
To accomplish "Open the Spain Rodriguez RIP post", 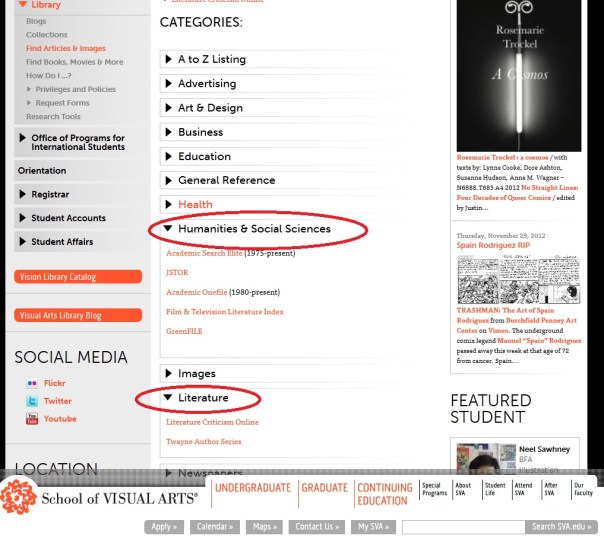I will (493, 245).
